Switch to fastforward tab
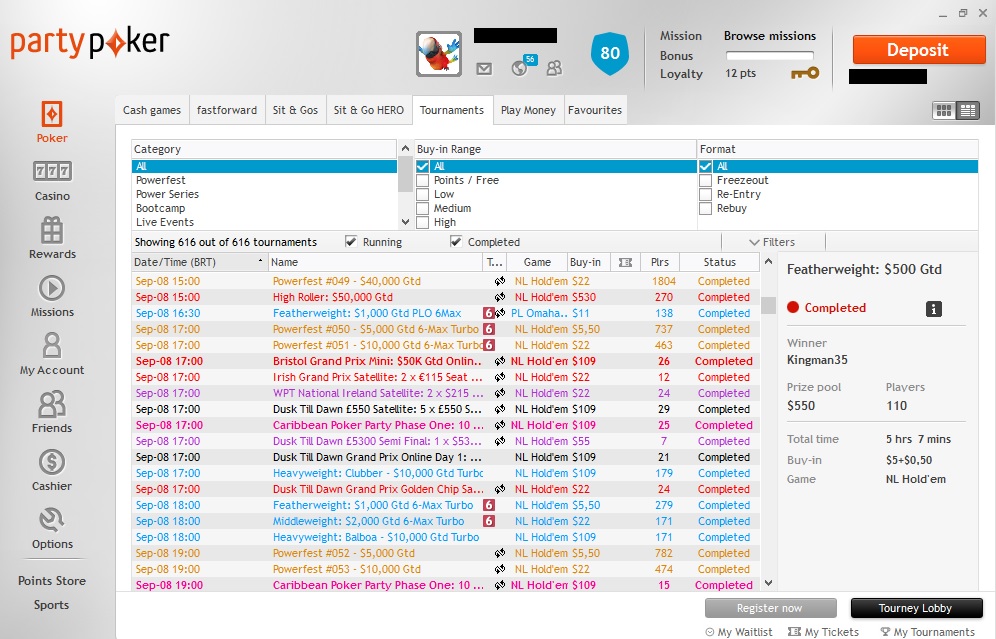The image size is (996, 639). 227,110
